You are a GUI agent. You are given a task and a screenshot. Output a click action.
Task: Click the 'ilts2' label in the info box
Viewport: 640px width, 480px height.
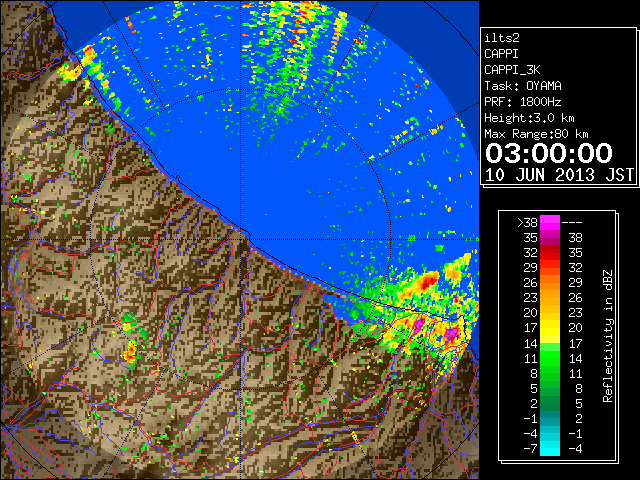point(502,38)
